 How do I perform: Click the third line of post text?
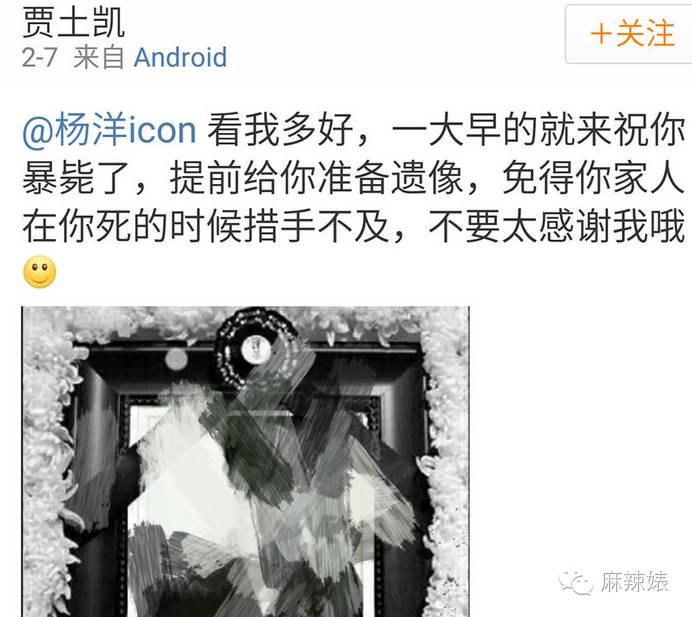pyautogui.click(x=353, y=226)
